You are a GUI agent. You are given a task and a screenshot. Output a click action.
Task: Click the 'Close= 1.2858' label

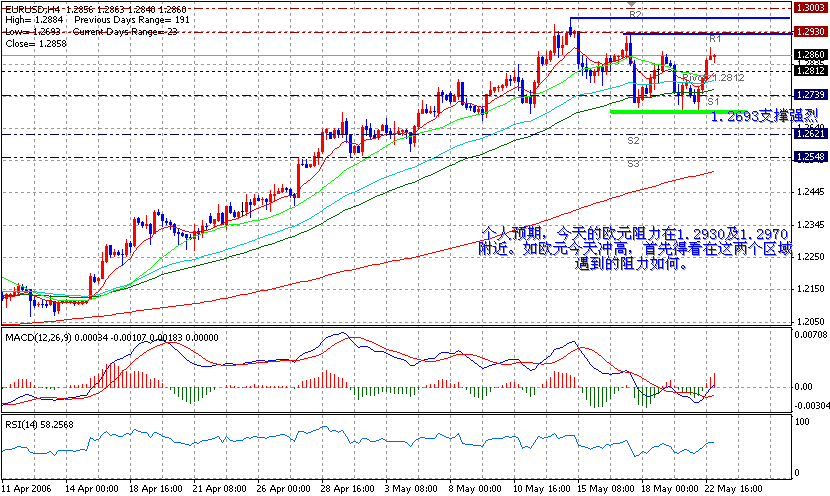click(x=36, y=43)
